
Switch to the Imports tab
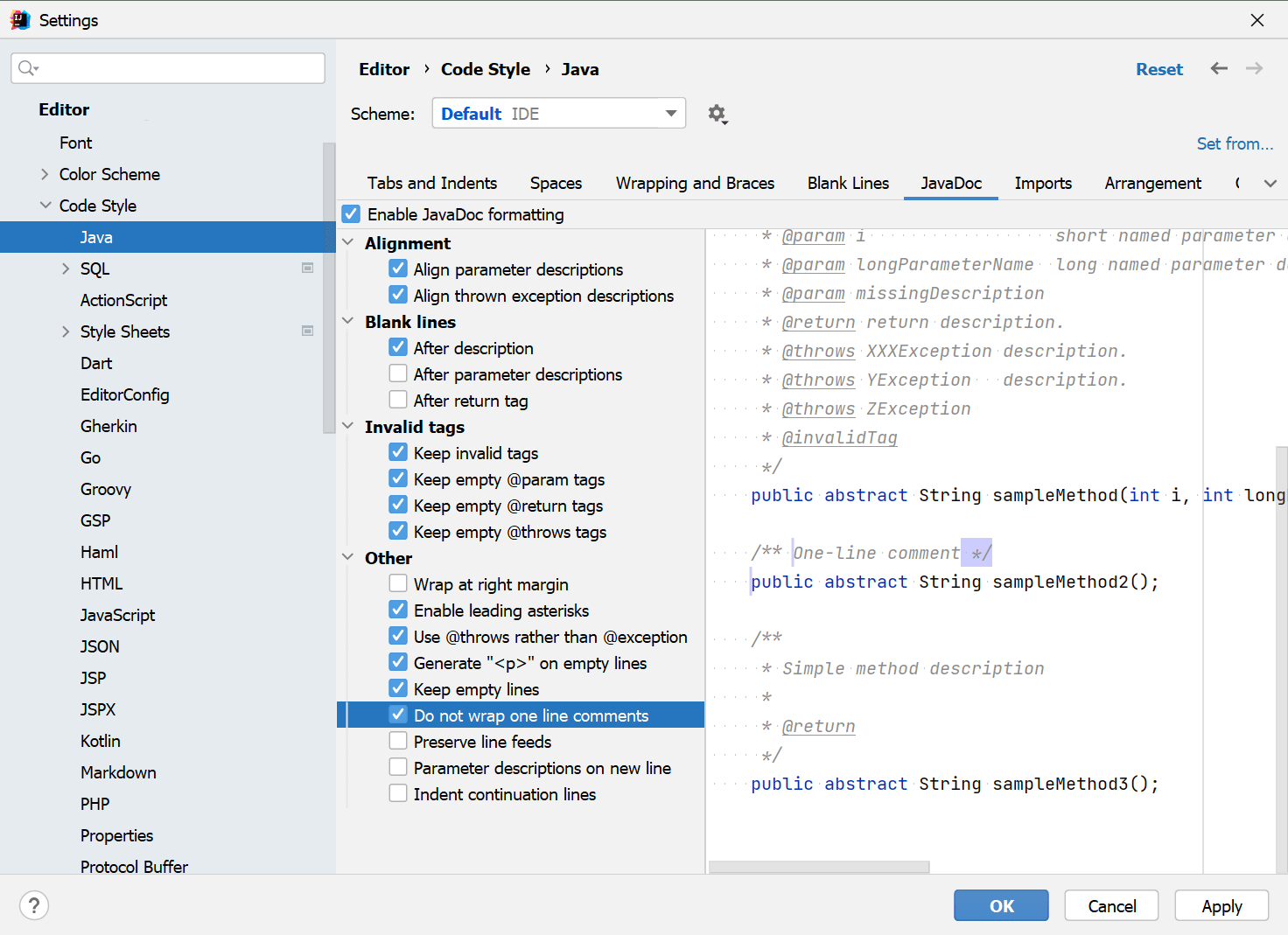(1043, 183)
